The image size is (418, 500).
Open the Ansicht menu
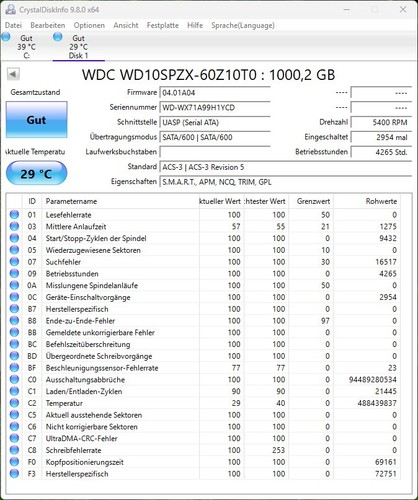pyautogui.click(x=126, y=25)
